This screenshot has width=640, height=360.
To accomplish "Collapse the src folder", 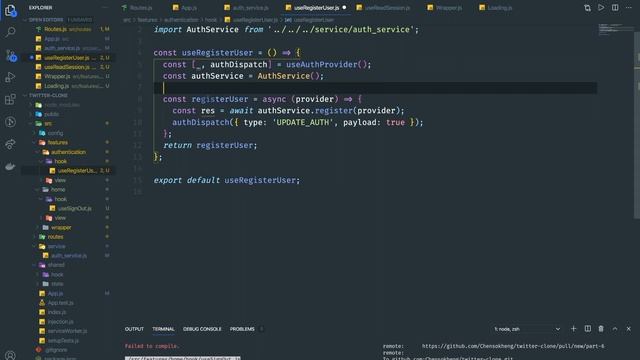I will pyautogui.click(x=48, y=123).
